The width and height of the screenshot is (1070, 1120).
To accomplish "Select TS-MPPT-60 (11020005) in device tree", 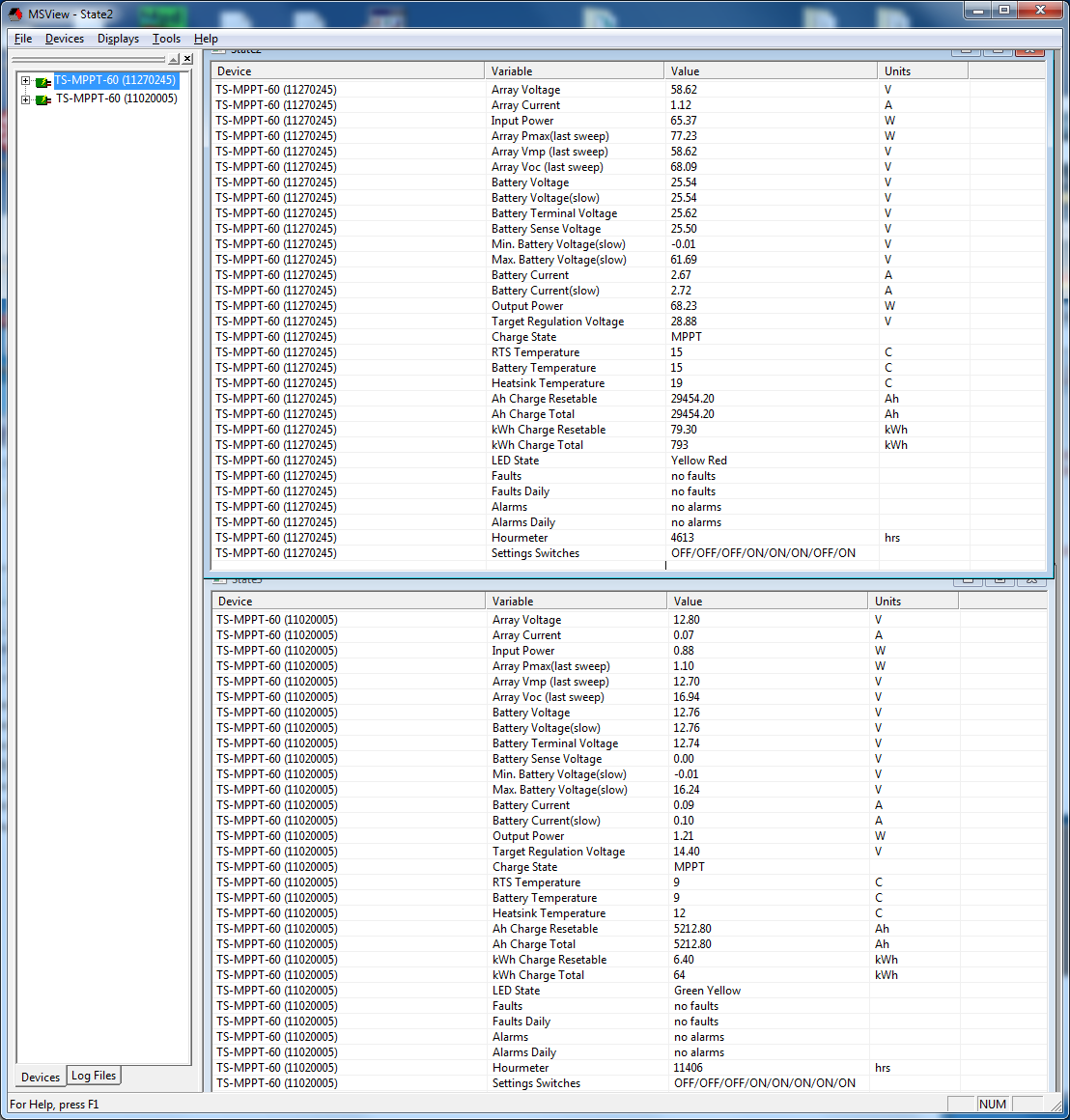I will (x=117, y=98).
